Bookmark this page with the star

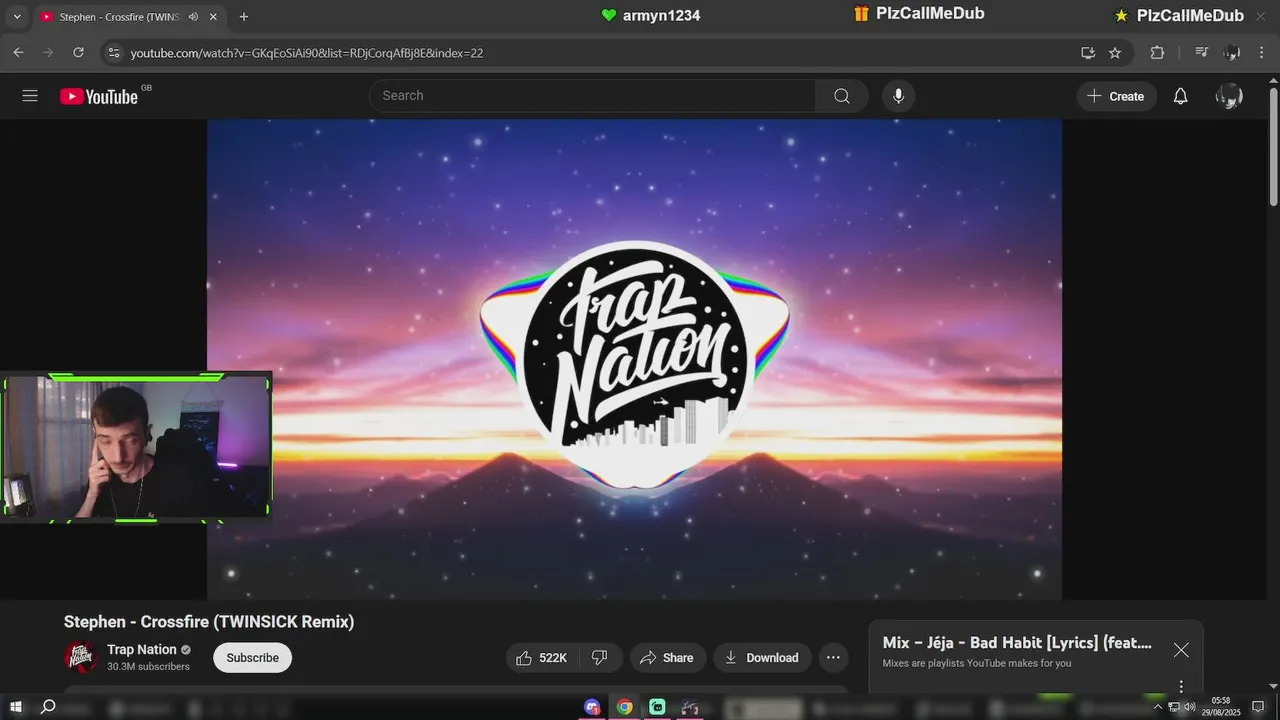[x=1115, y=52]
